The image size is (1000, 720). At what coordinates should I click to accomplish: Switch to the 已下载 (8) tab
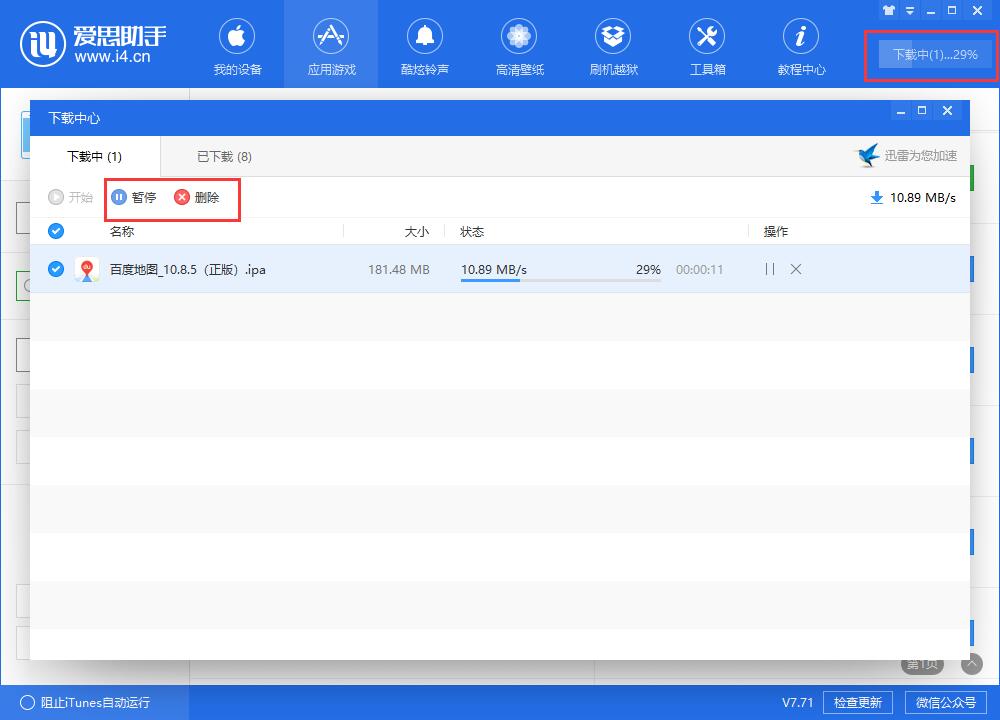point(224,156)
